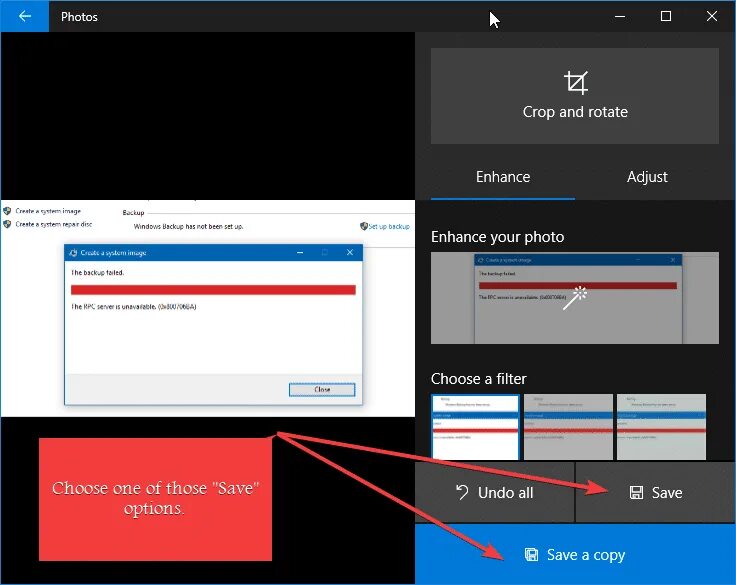The image size is (736, 585).
Task: Click 'The backup failed.' message text
Action: pos(98,272)
